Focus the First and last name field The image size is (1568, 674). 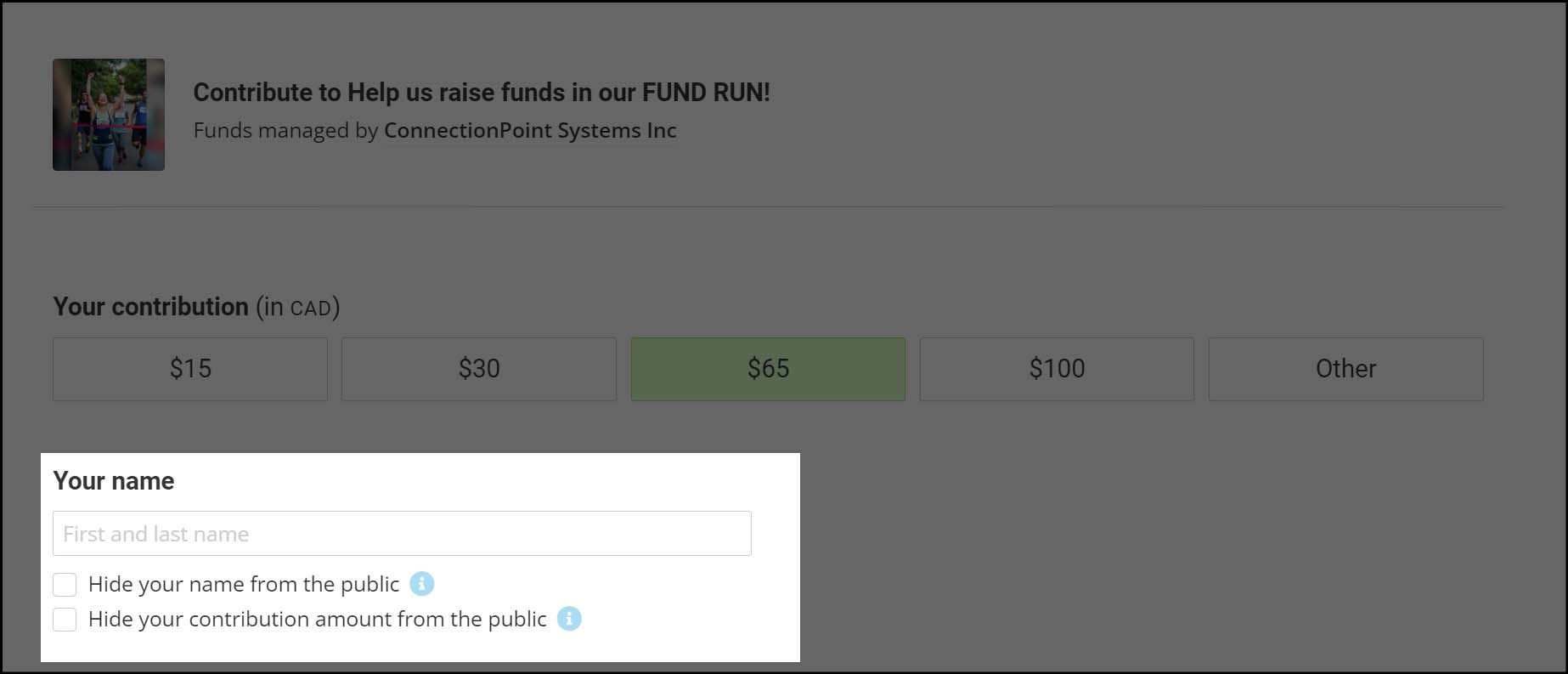point(402,534)
